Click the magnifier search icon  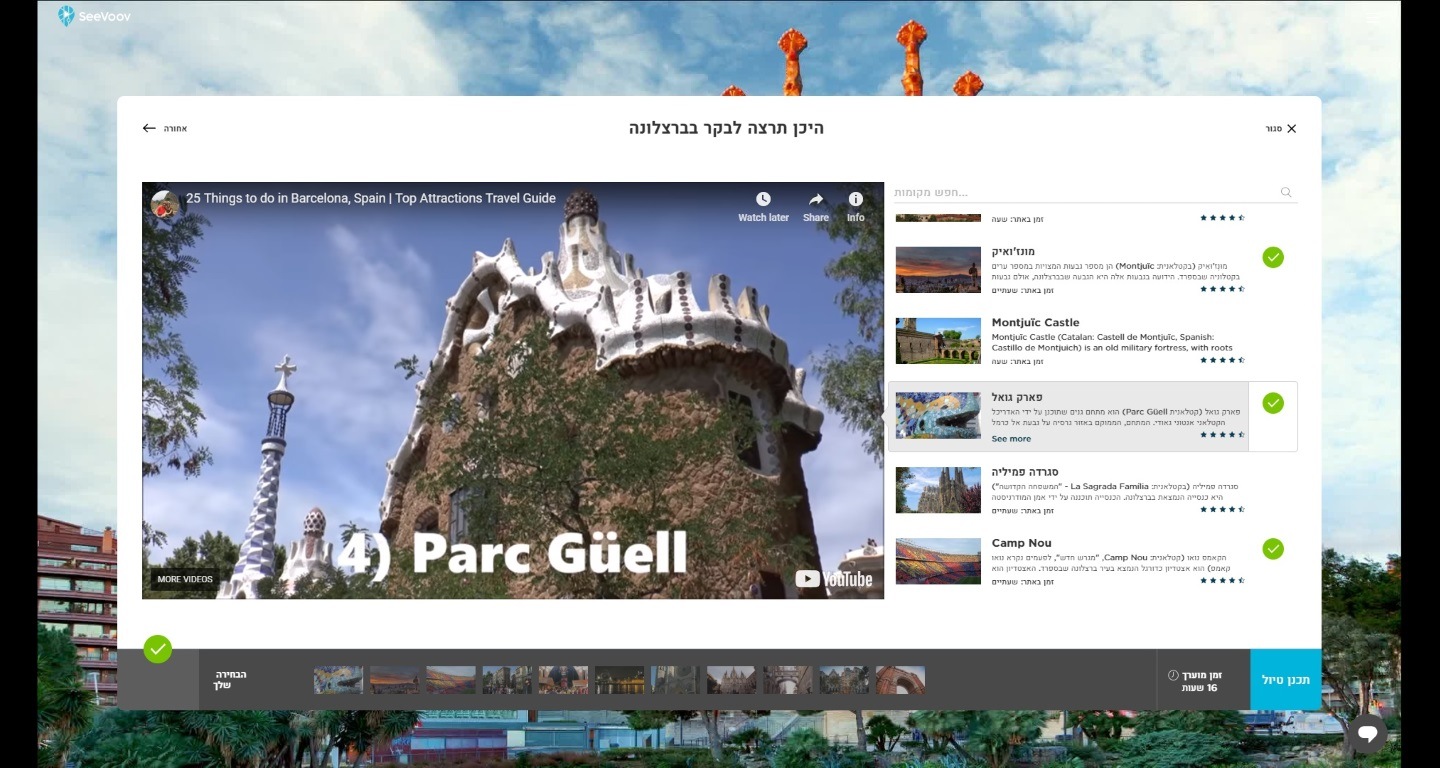point(1286,192)
